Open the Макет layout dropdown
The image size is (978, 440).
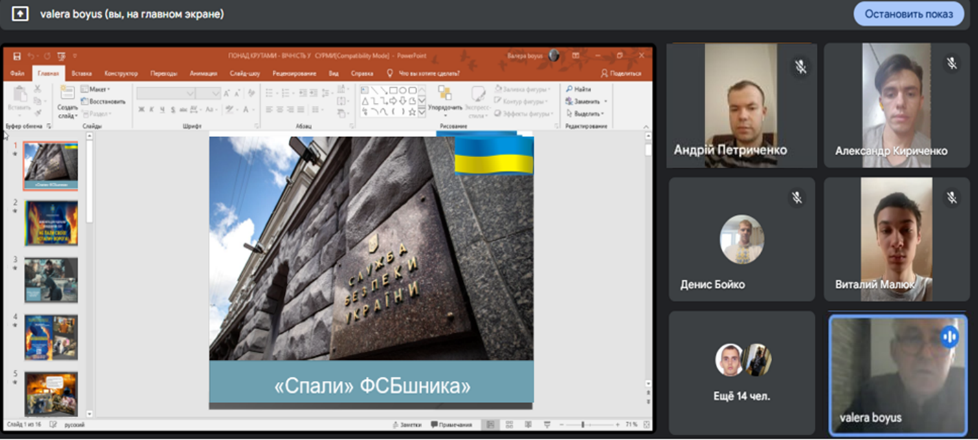pyautogui.click(x=95, y=89)
